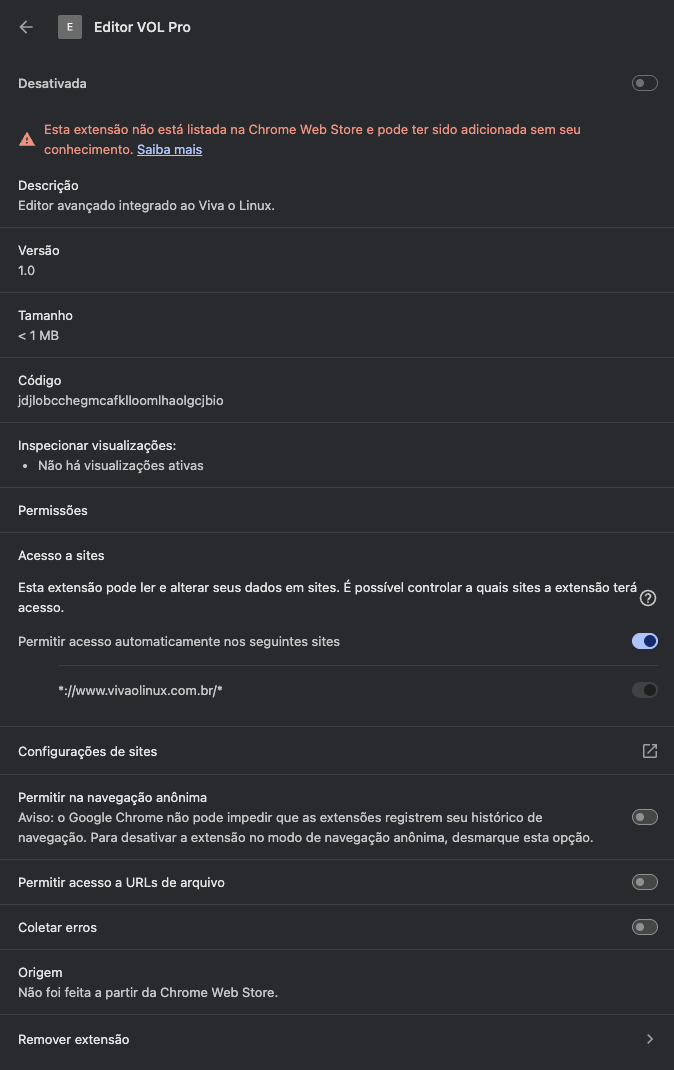The width and height of the screenshot is (674, 1070).
Task: Enable incognito browsing toggle
Action: point(645,817)
